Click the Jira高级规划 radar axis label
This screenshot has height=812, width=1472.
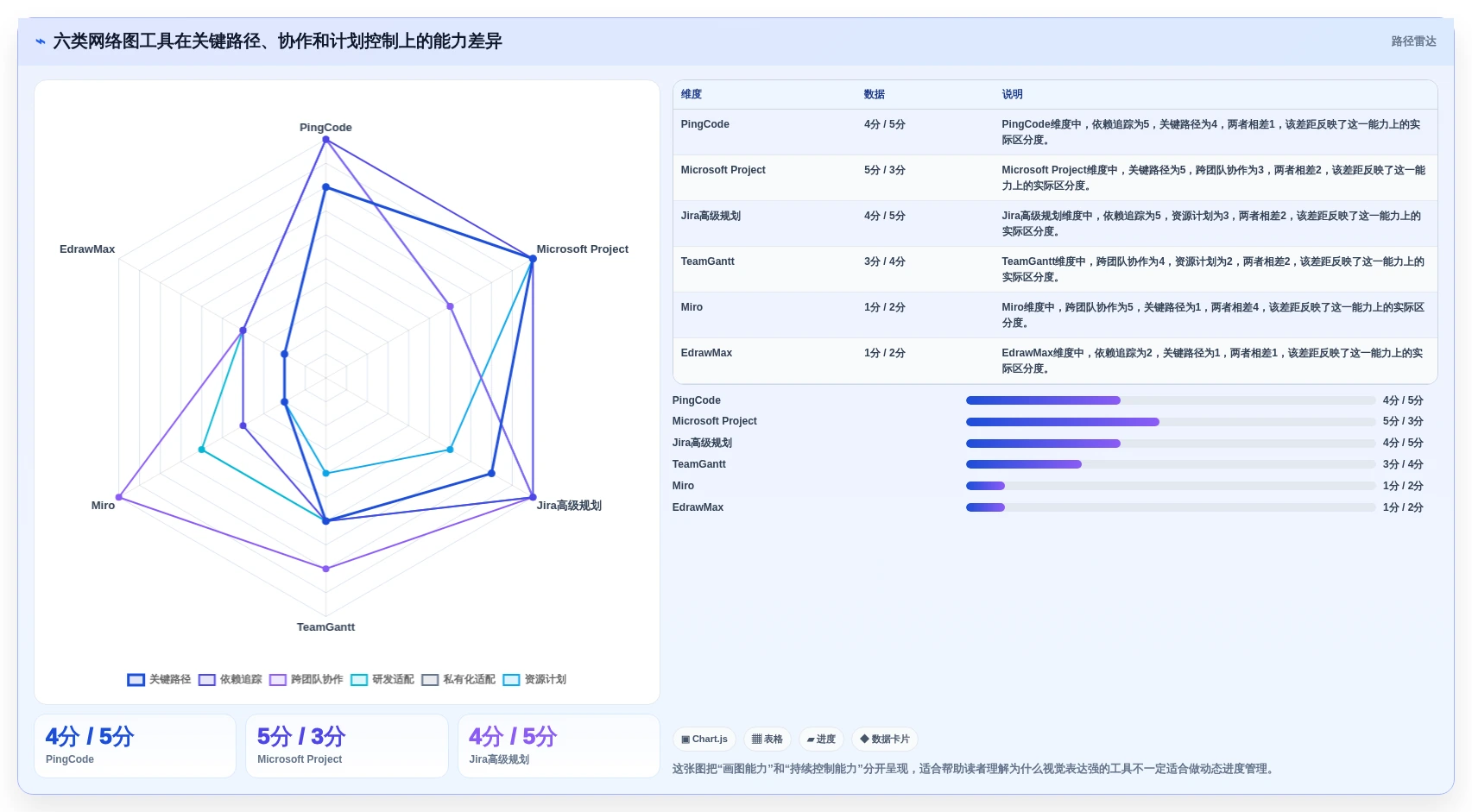569,505
